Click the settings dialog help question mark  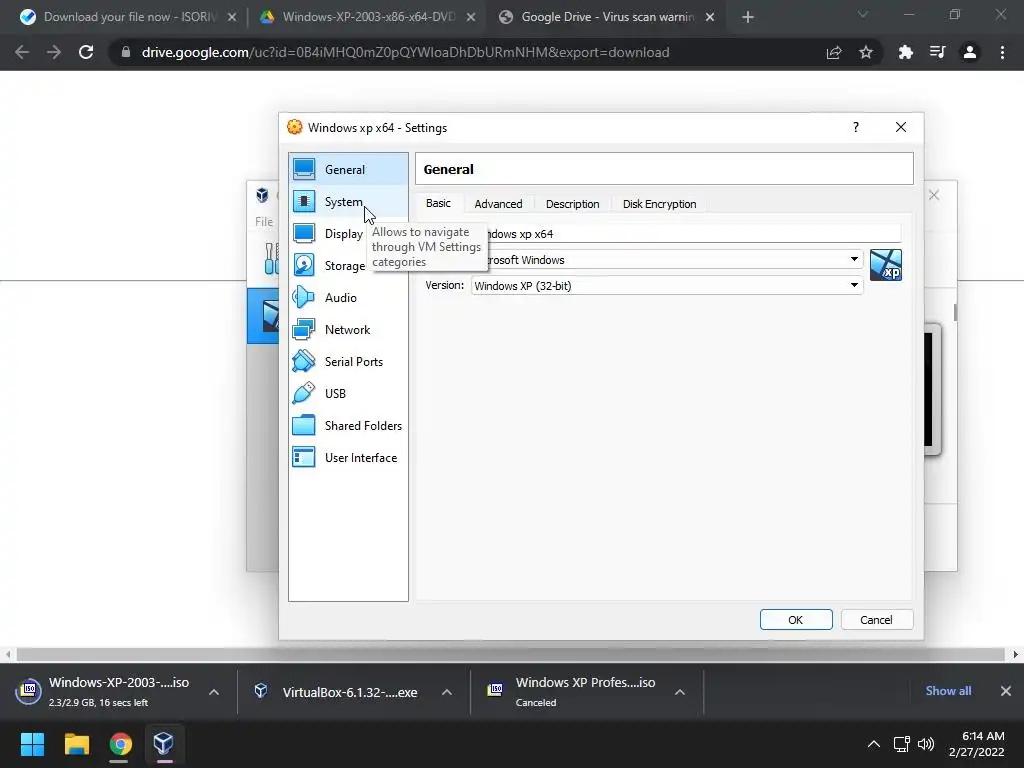(856, 127)
